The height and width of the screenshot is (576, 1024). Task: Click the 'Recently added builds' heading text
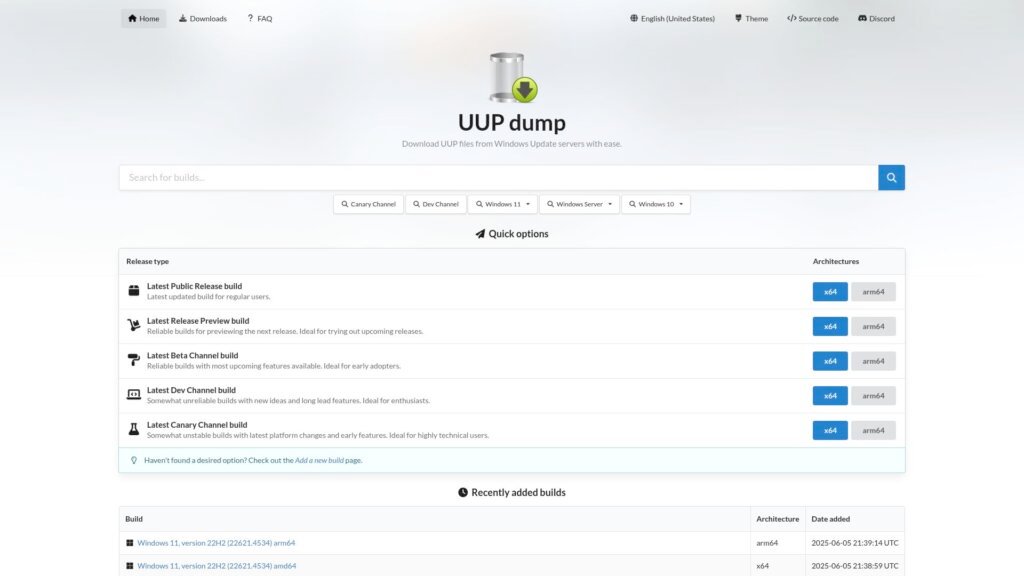point(519,492)
